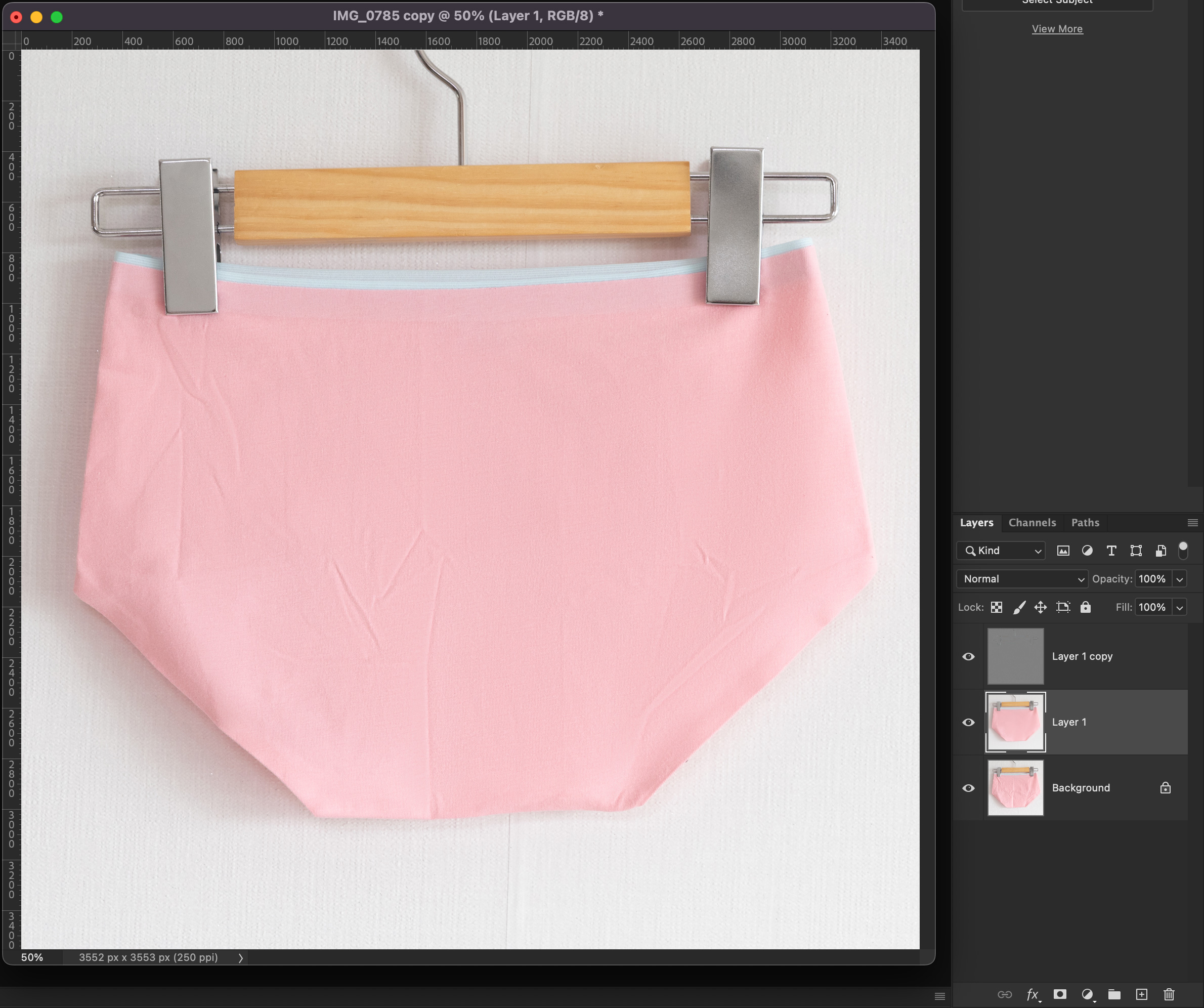
Task: Click the adjustment layer filter icon
Action: 1087,551
